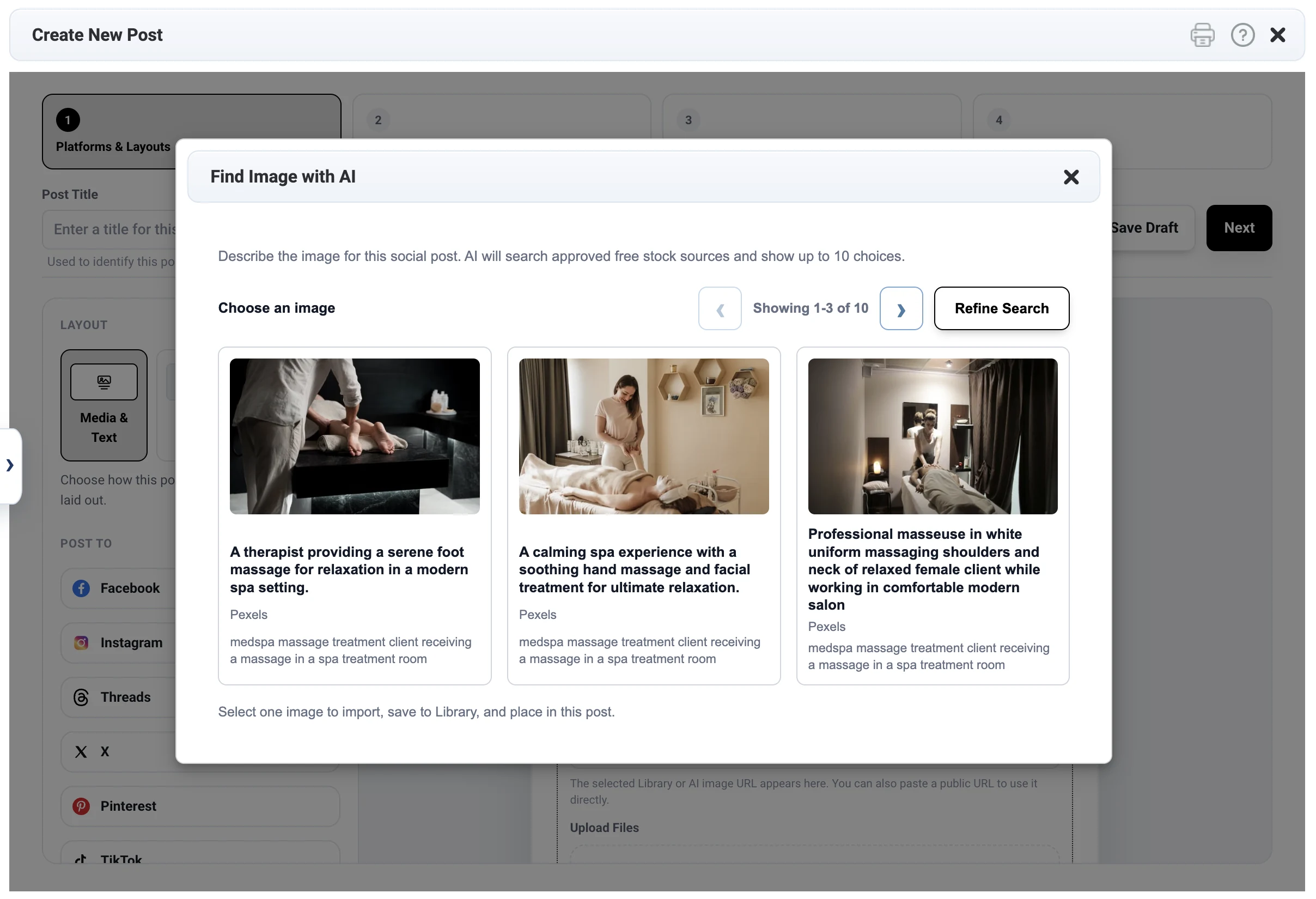Click the Pexels source under the calming spa card

538,615
